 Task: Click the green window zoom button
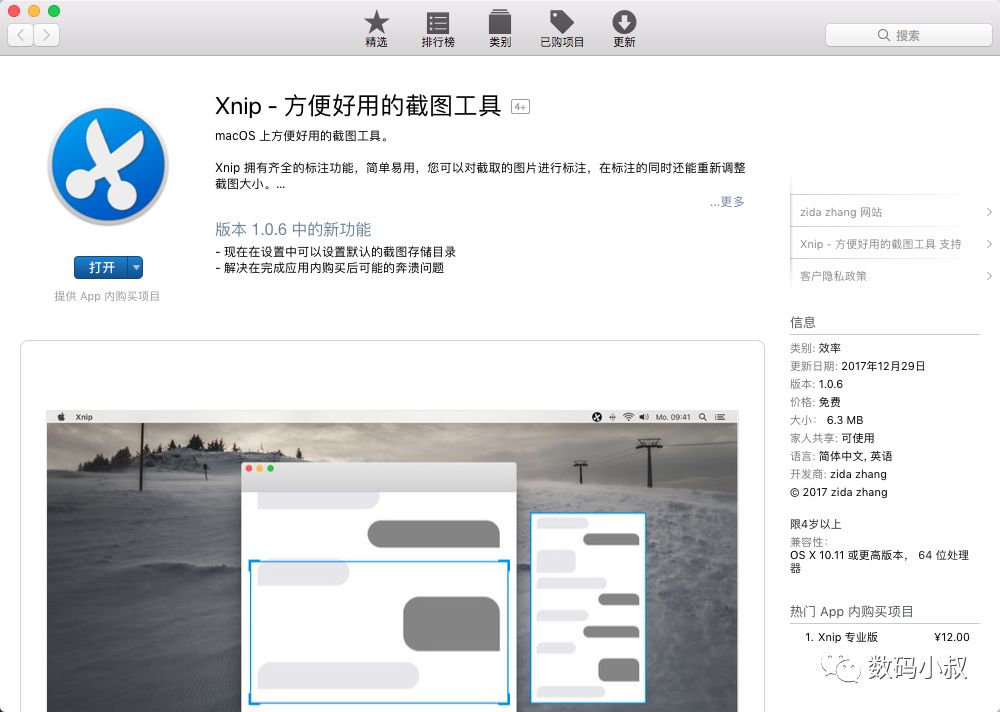point(54,11)
